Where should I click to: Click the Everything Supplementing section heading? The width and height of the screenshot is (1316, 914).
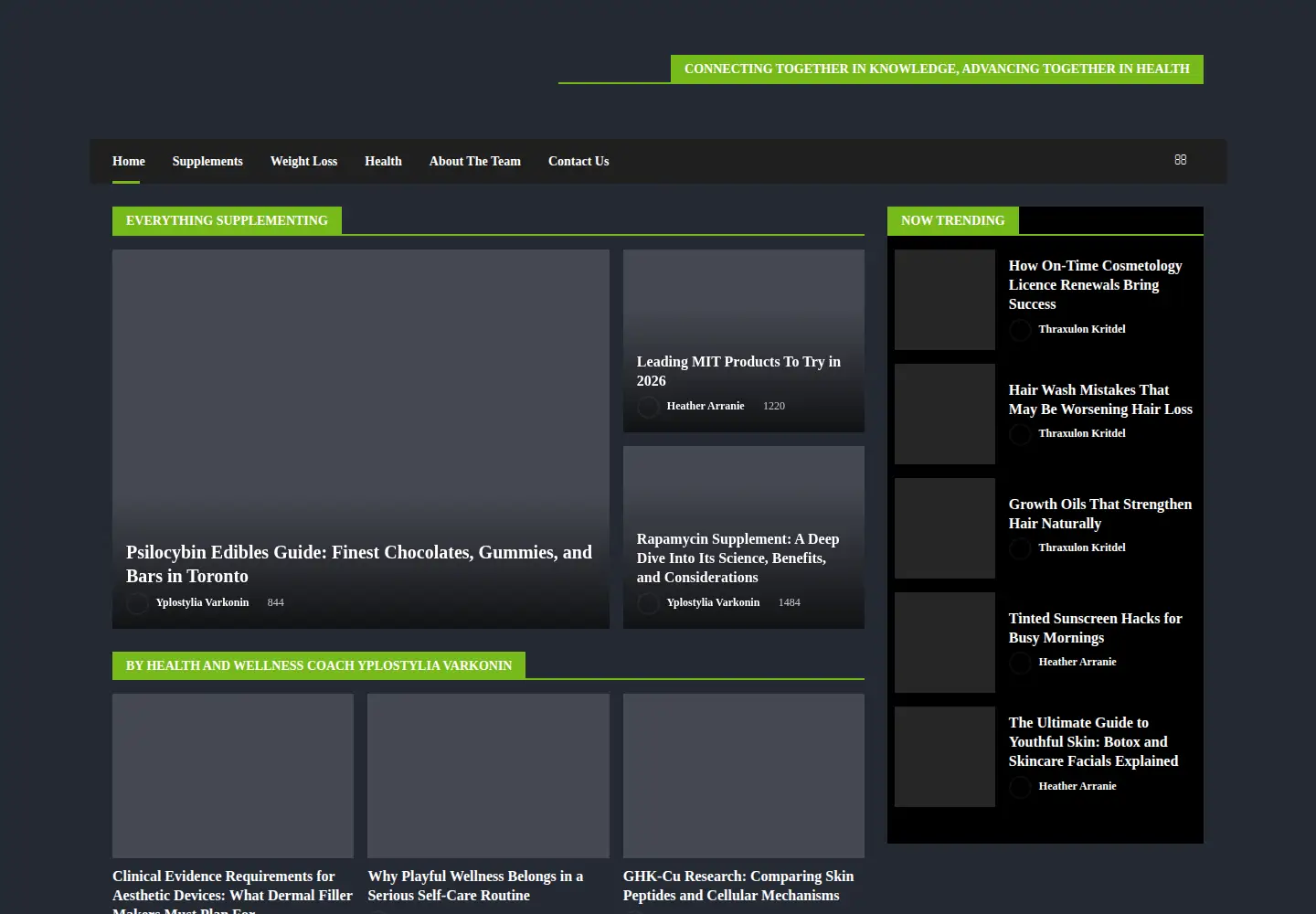tap(227, 220)
